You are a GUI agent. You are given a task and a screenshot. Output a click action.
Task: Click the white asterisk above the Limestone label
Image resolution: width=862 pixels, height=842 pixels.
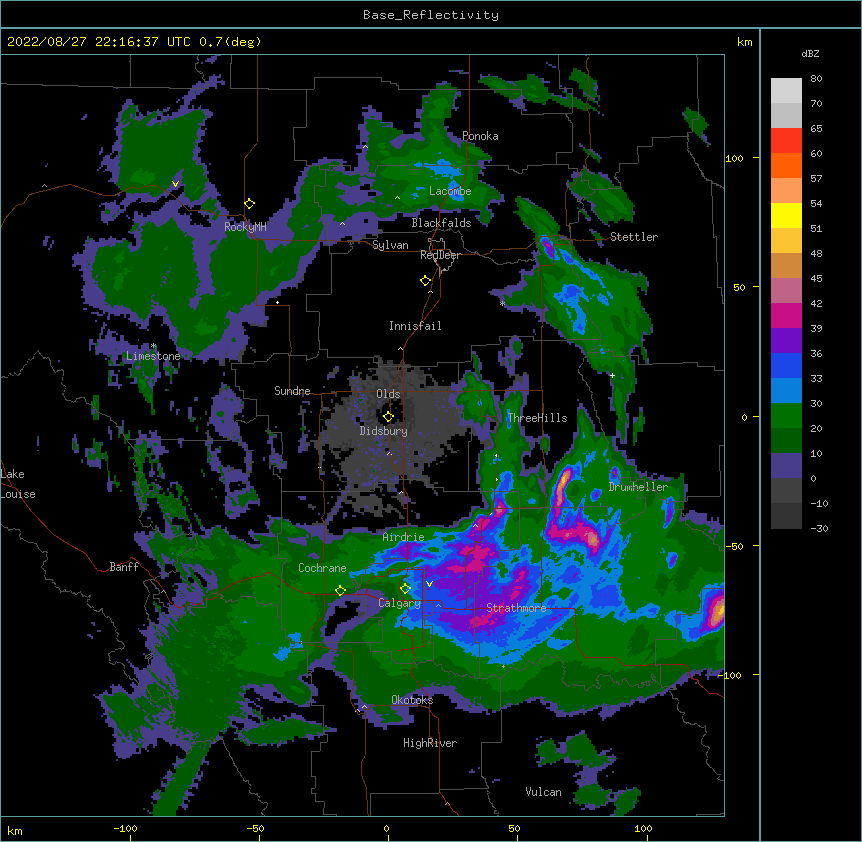(x=153, y=346)
